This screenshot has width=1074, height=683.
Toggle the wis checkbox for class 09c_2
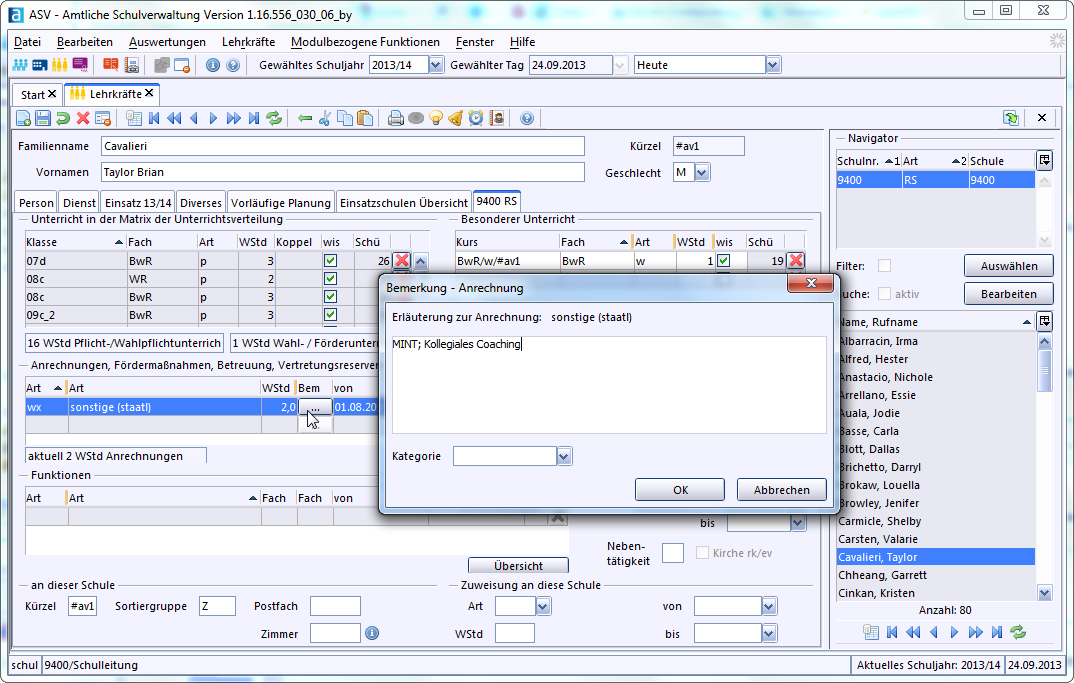click(x=330, y=314)
